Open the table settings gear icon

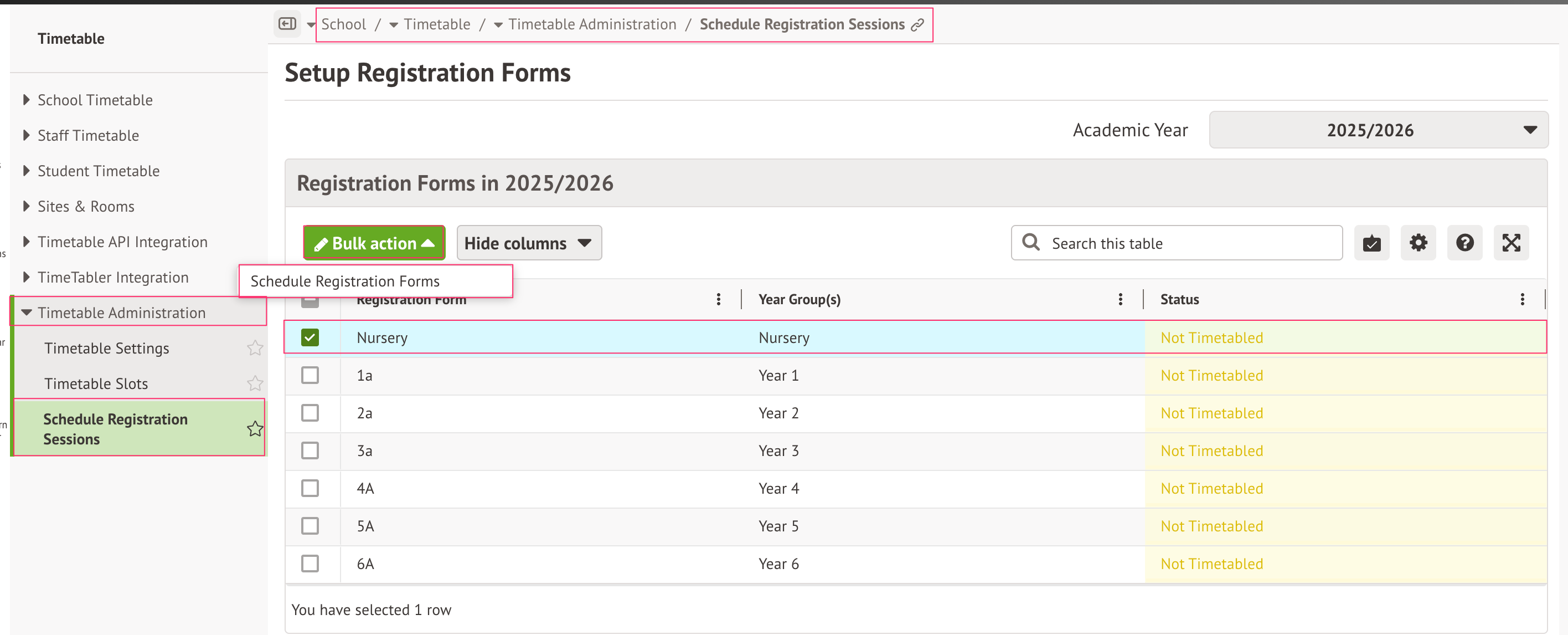point(1419,243)
